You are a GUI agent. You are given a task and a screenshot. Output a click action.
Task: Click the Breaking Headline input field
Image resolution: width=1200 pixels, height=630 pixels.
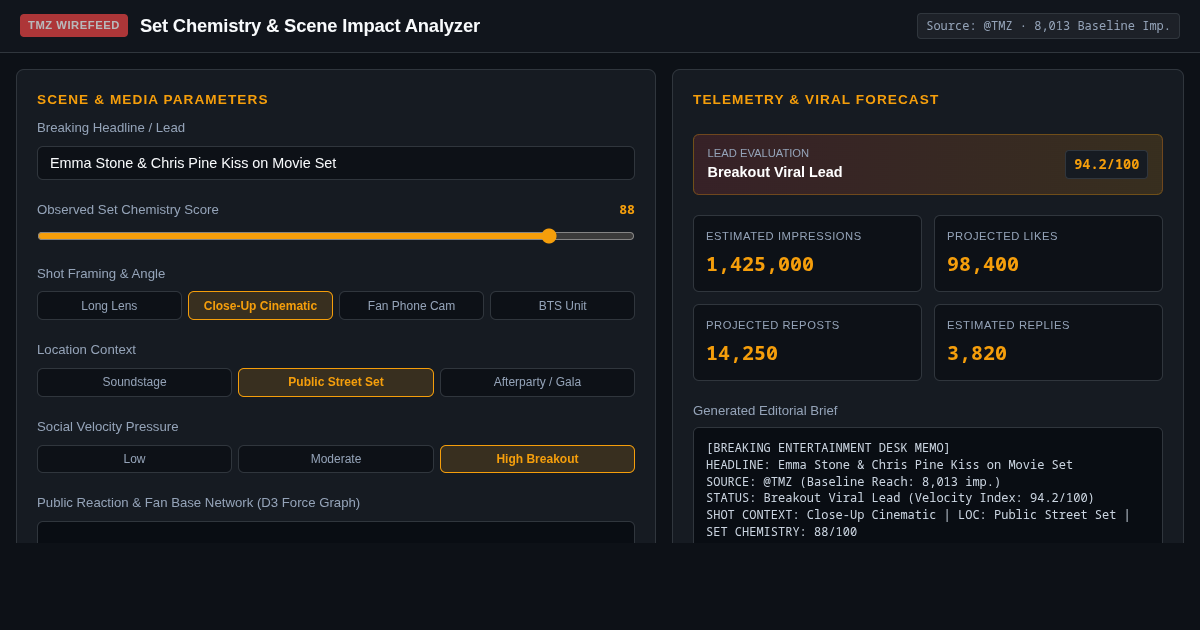pos(336,163)
